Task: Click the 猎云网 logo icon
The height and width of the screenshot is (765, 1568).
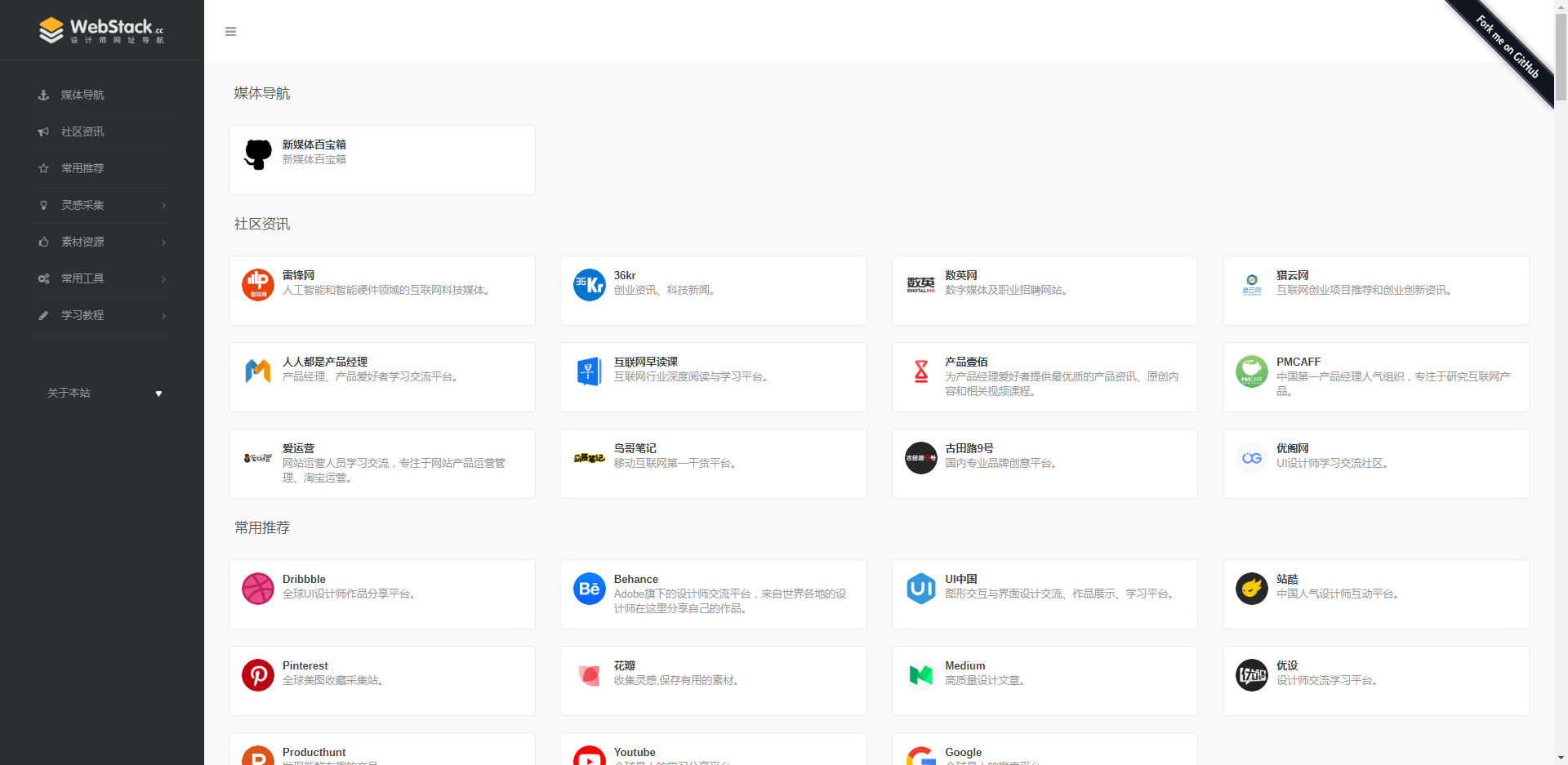Action: tap(1252, 285)
